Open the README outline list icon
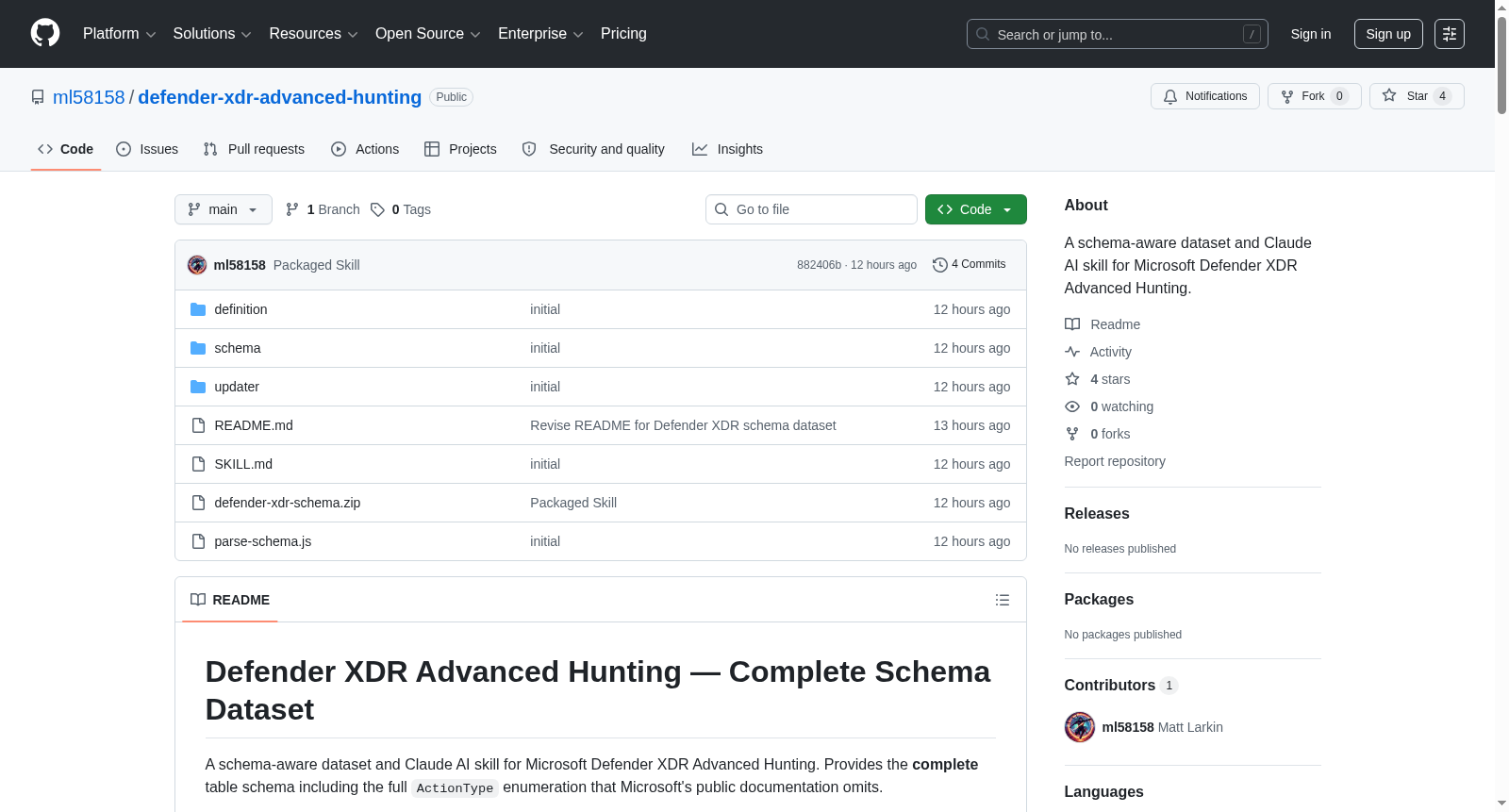 tap(1003, 600)
